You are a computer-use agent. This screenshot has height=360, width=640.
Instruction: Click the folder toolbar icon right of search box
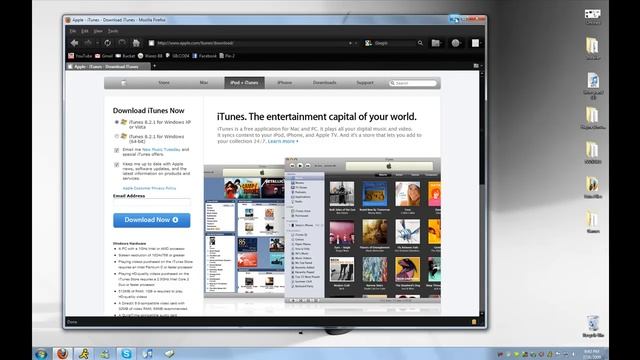[436, 43]
